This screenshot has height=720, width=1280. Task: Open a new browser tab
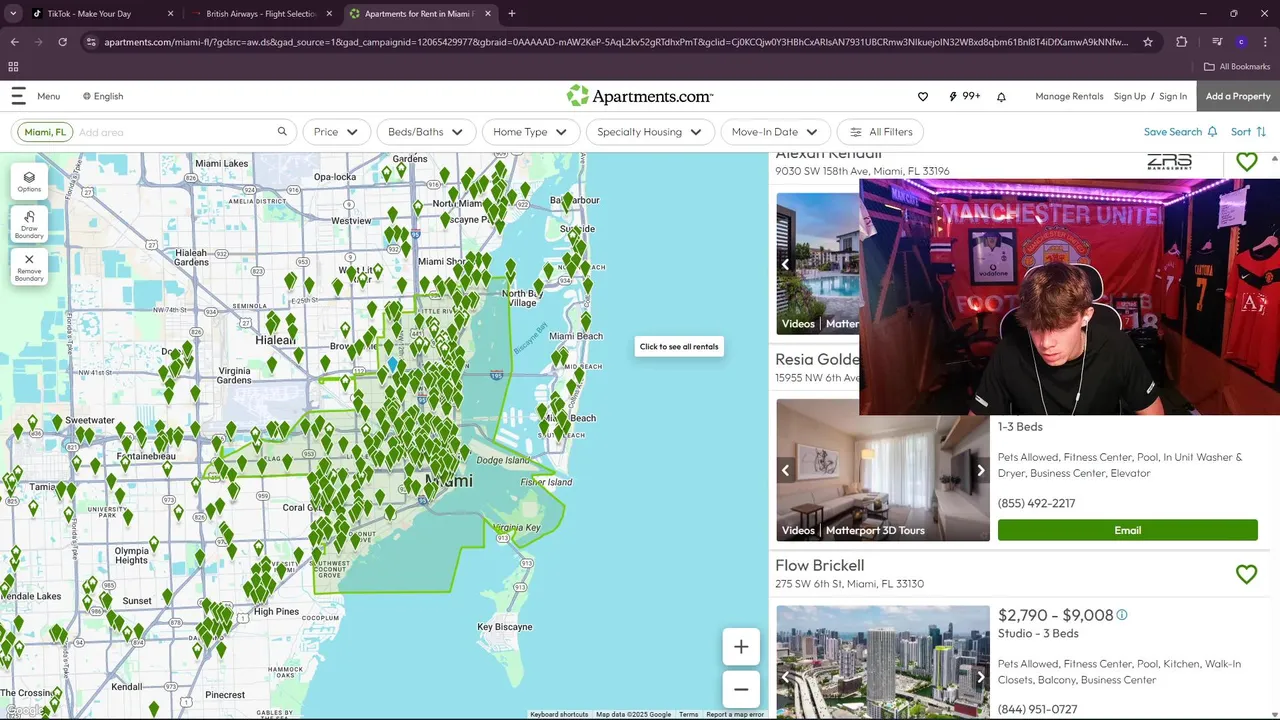tap(512, 14)
